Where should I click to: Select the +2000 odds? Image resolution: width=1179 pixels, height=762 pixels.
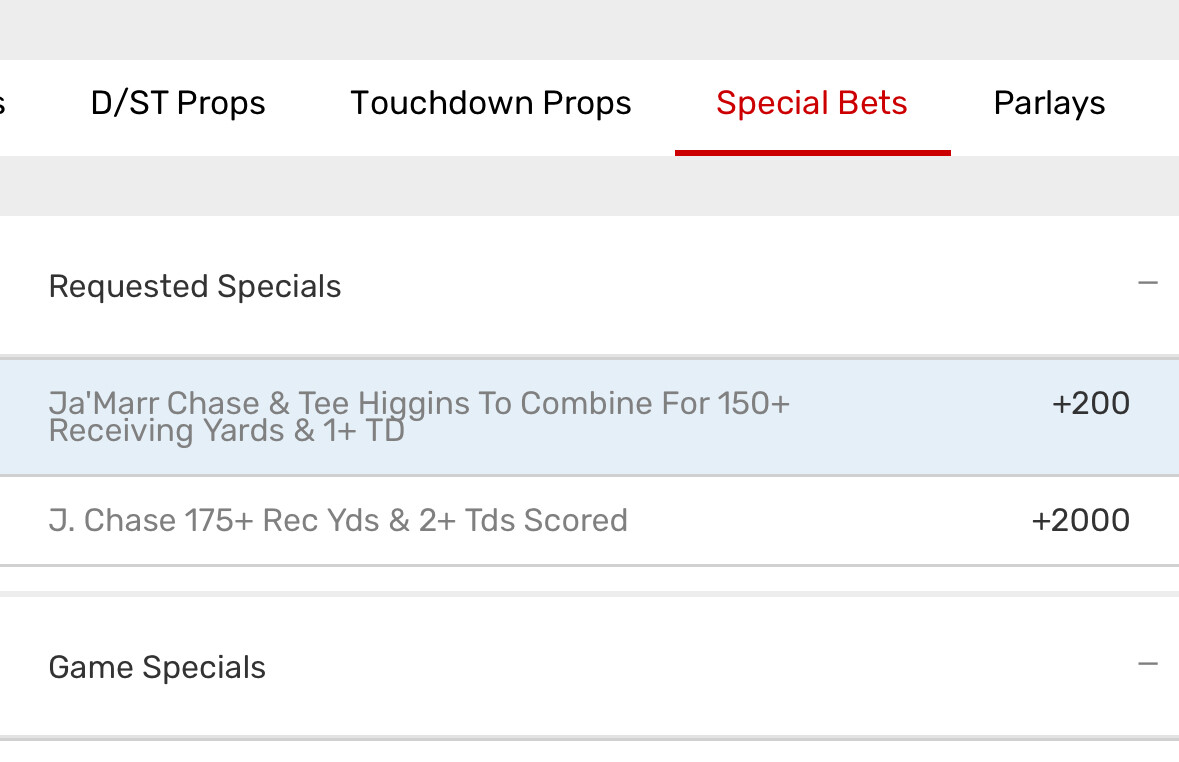(x=1080, y=520)
